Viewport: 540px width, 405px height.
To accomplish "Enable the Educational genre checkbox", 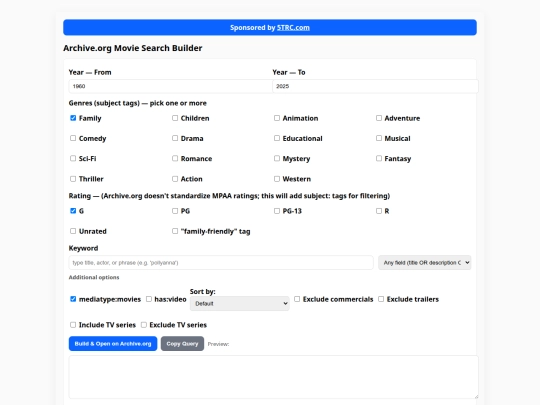I will [277, 138].
